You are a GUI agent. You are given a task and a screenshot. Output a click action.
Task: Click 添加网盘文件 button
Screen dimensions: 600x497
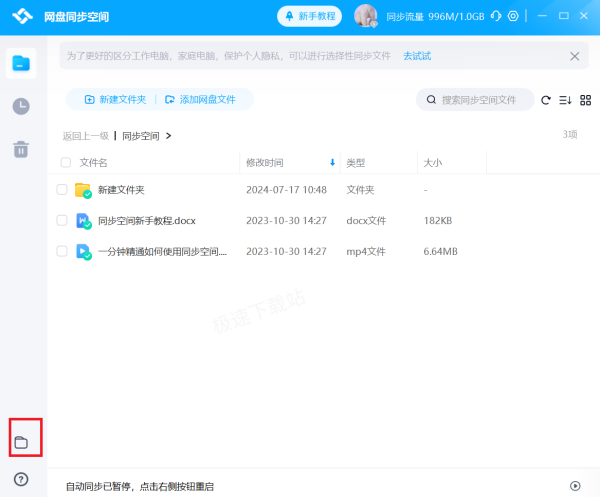pyautogui.click(x=200, y=99)
